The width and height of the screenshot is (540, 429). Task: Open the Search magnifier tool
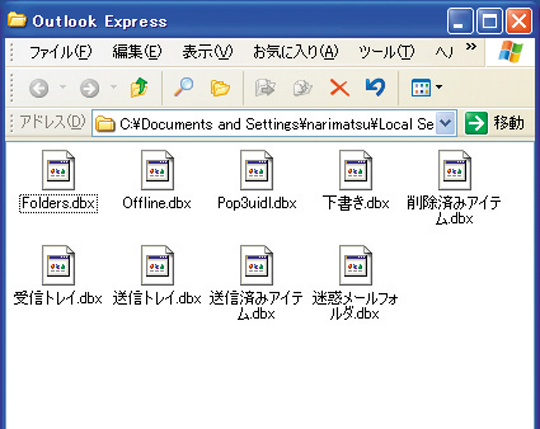click(184, 87)
